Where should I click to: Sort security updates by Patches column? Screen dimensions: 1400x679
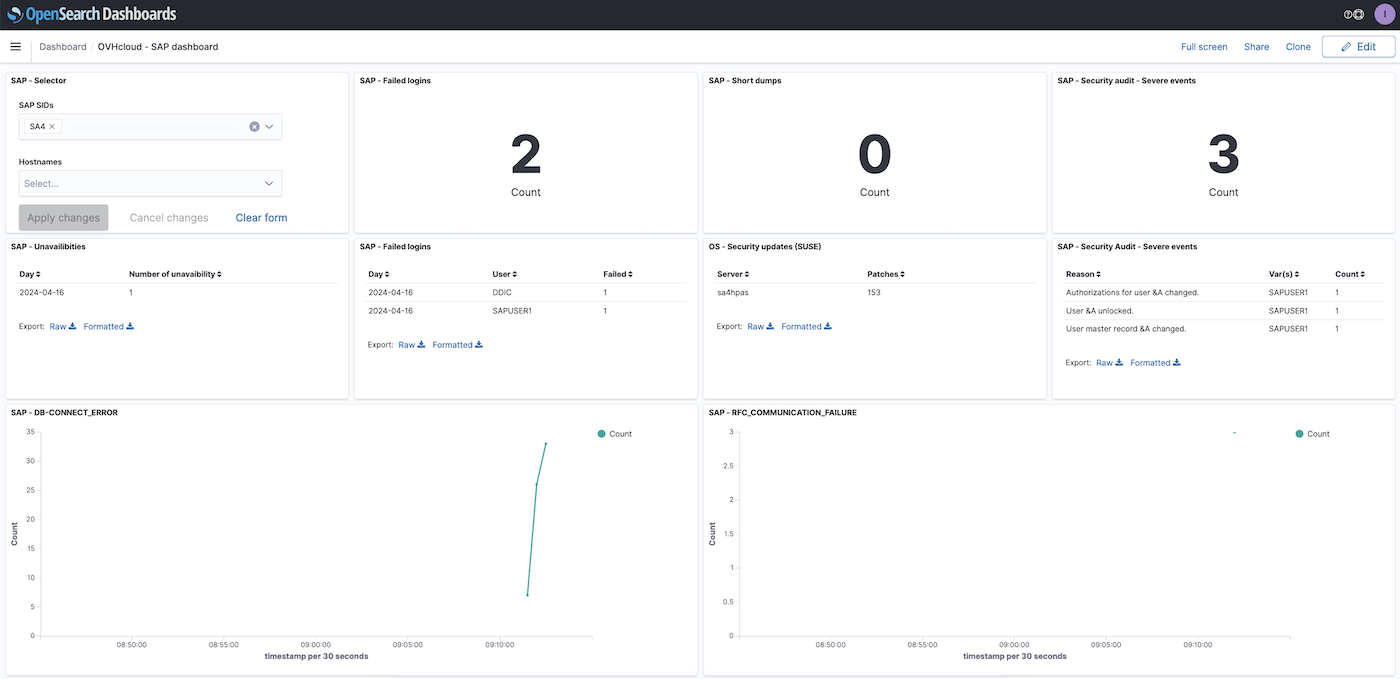click(884, 274)
